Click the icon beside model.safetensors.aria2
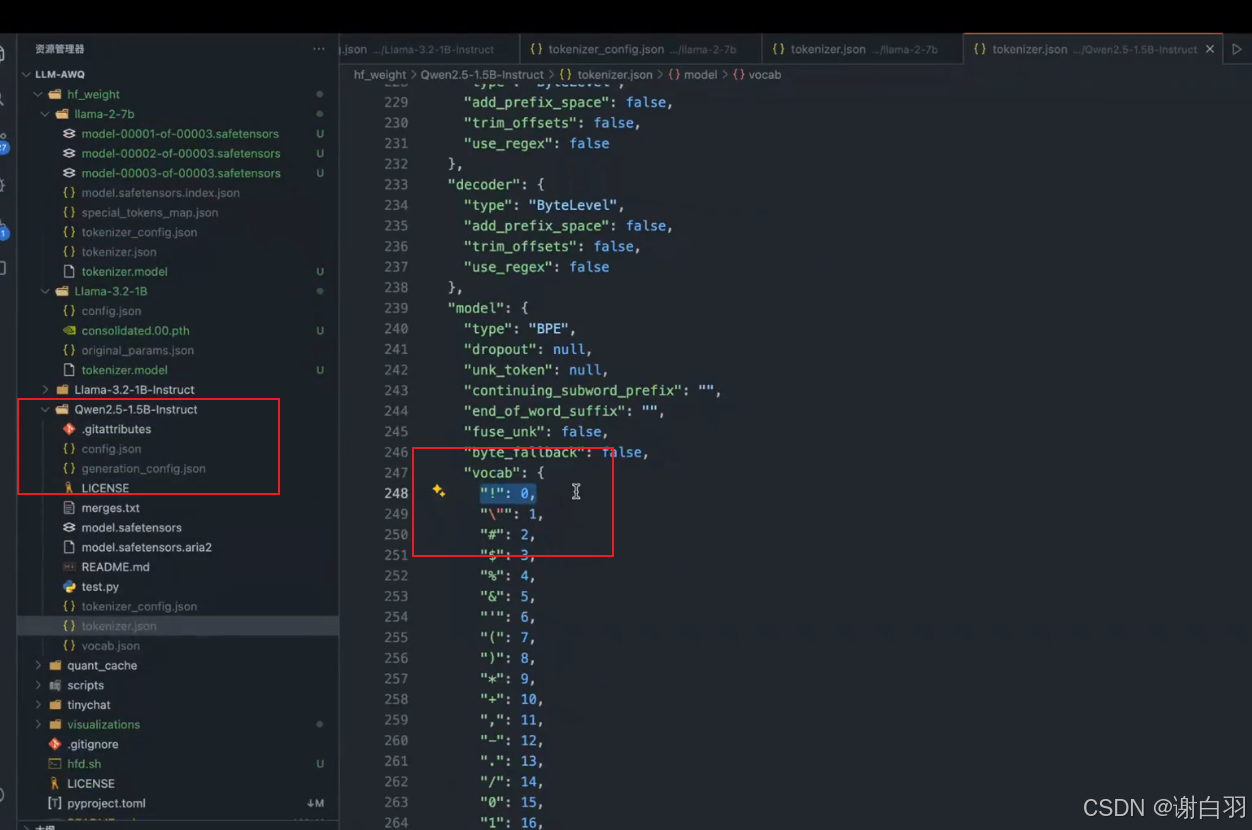 (x=69, y=548)
